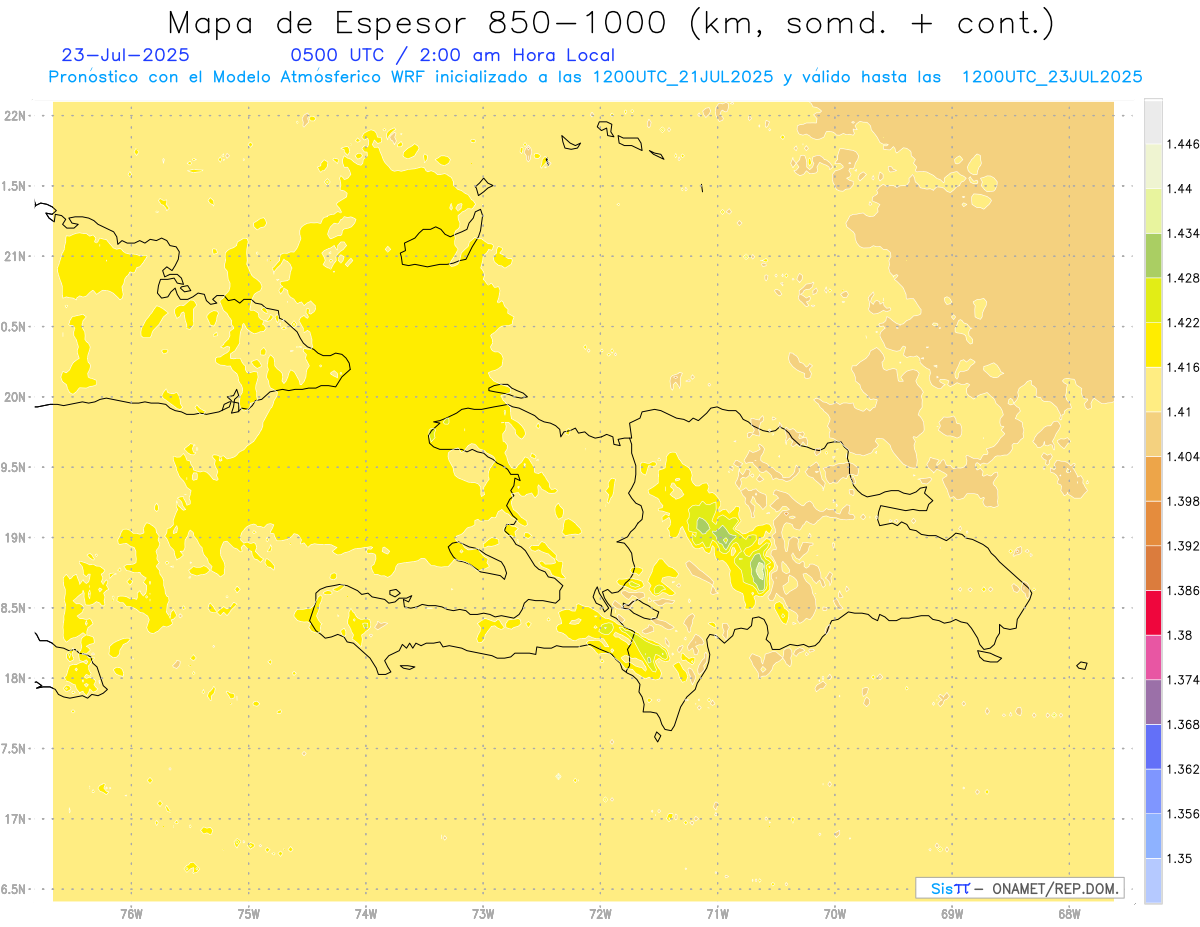Click the latitude label '19N'
The height and width of the screenshot is (927, 1200).
(x=15, y=537)
